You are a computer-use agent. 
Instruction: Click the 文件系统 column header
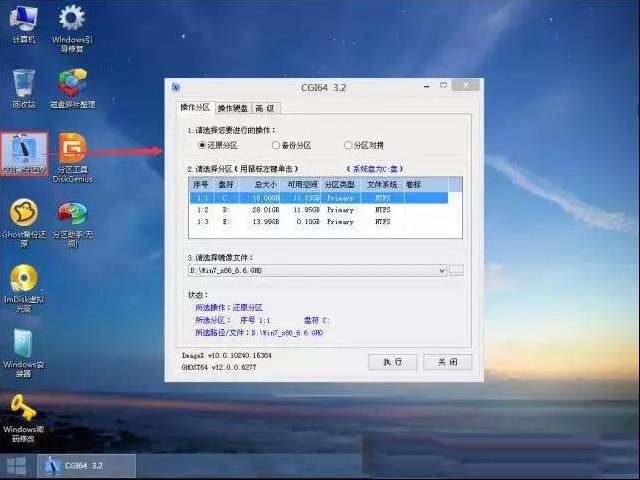point(382,185)
